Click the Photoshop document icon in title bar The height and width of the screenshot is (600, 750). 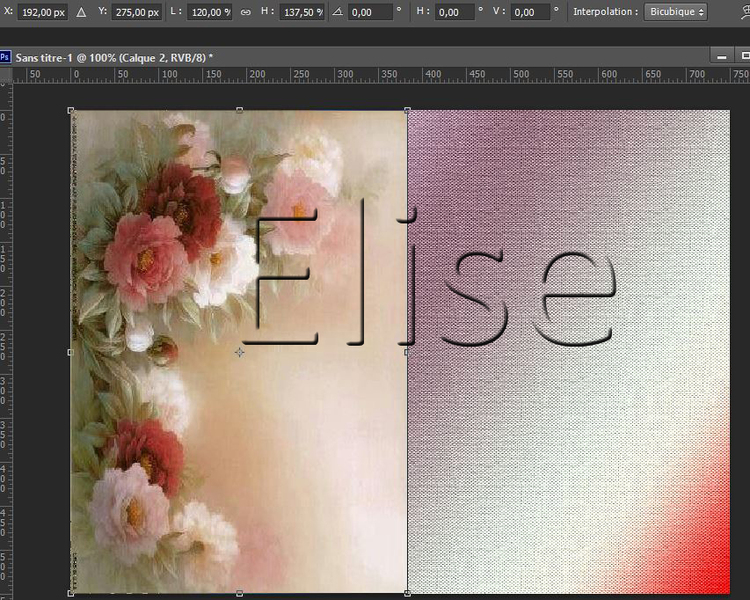(6, 58)
